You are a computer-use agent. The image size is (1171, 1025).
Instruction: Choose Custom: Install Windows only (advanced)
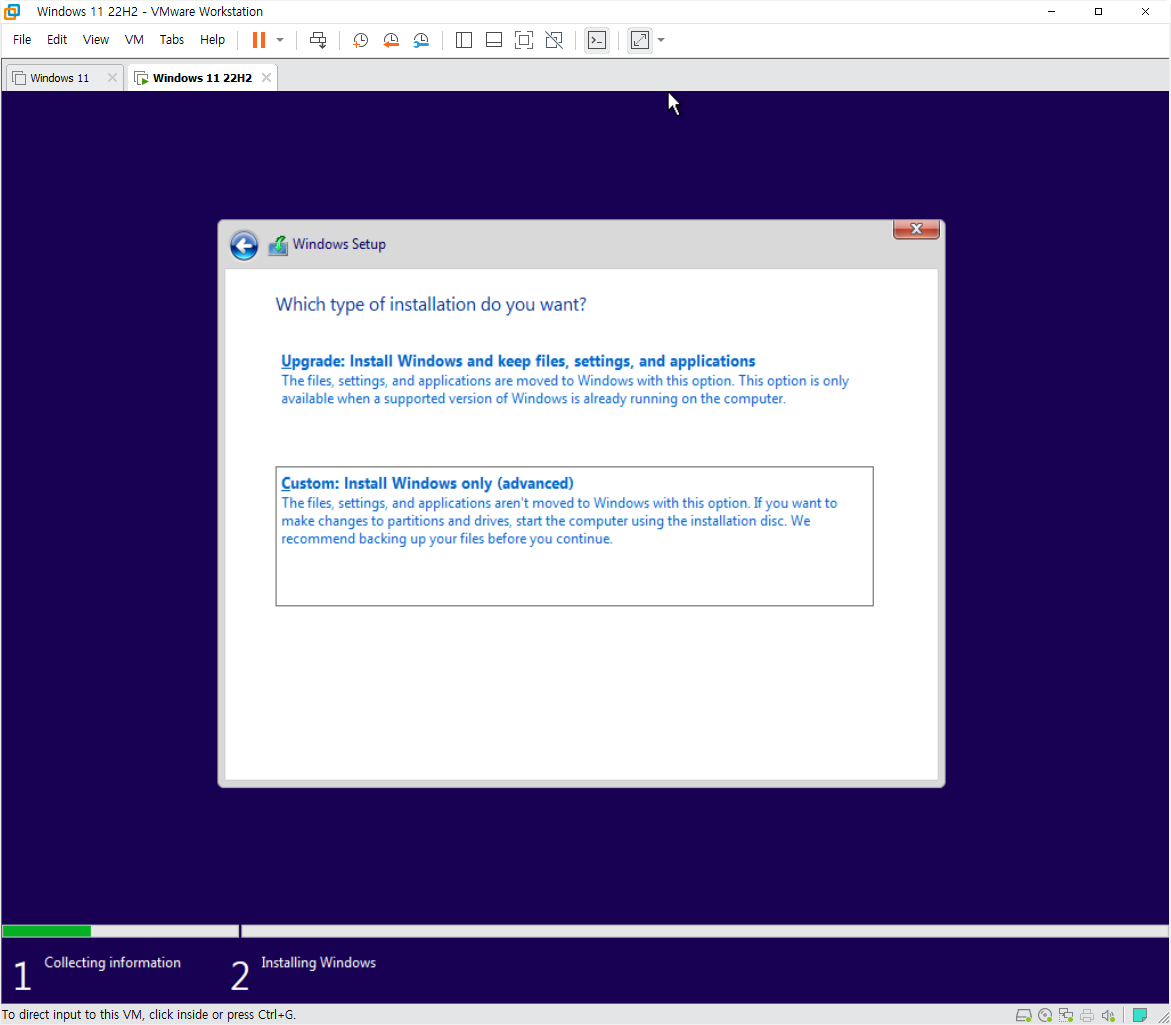coord(574,536)
